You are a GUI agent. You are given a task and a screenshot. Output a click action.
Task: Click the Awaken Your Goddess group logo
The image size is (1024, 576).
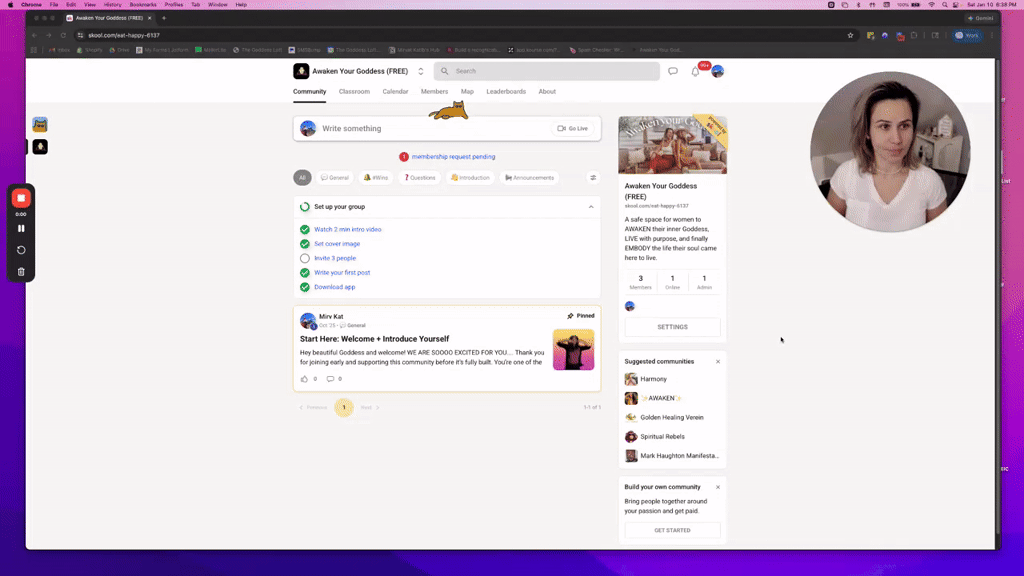301,71
